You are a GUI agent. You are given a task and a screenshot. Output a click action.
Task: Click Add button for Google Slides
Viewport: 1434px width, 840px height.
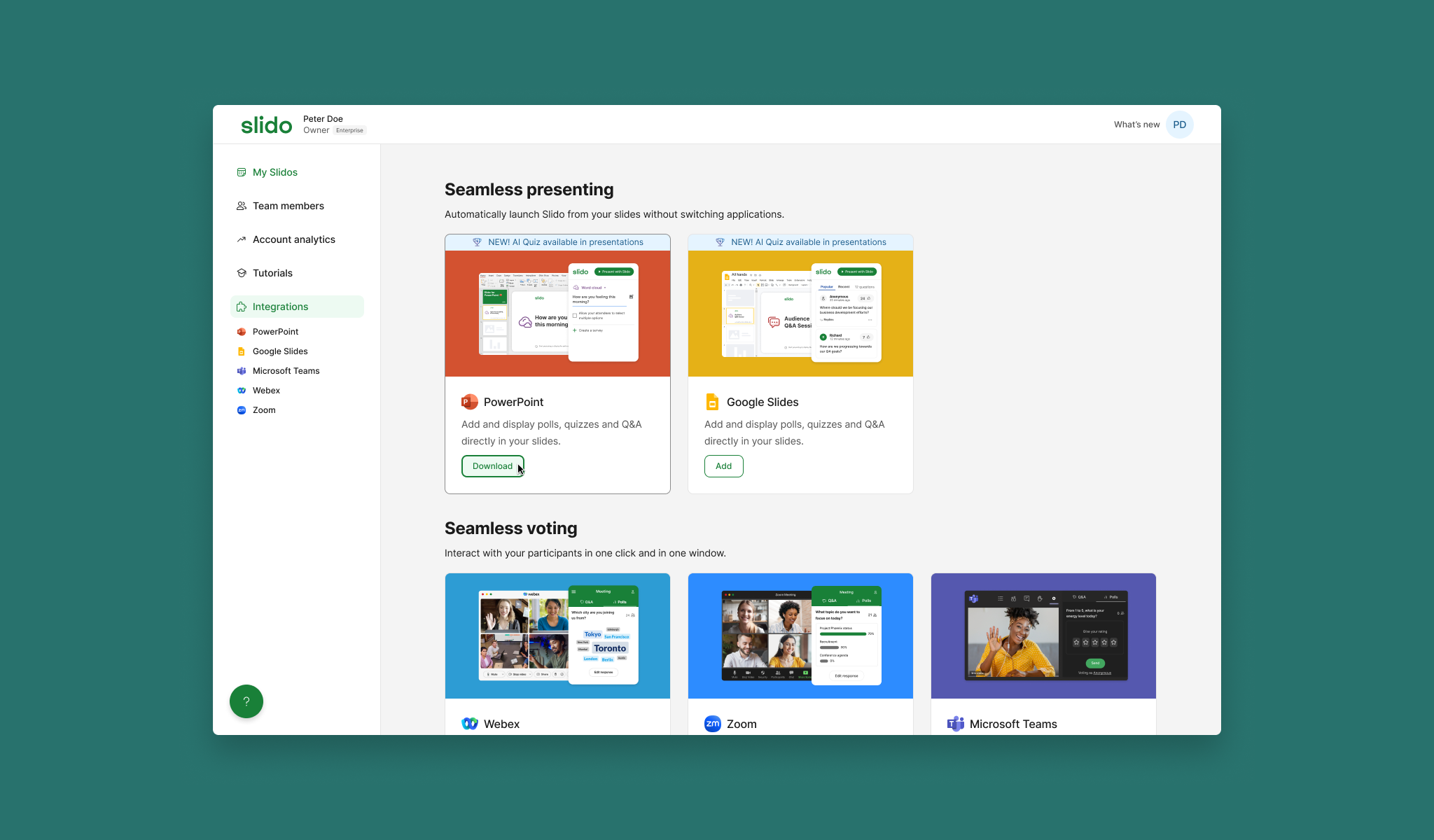pos(723,466)
